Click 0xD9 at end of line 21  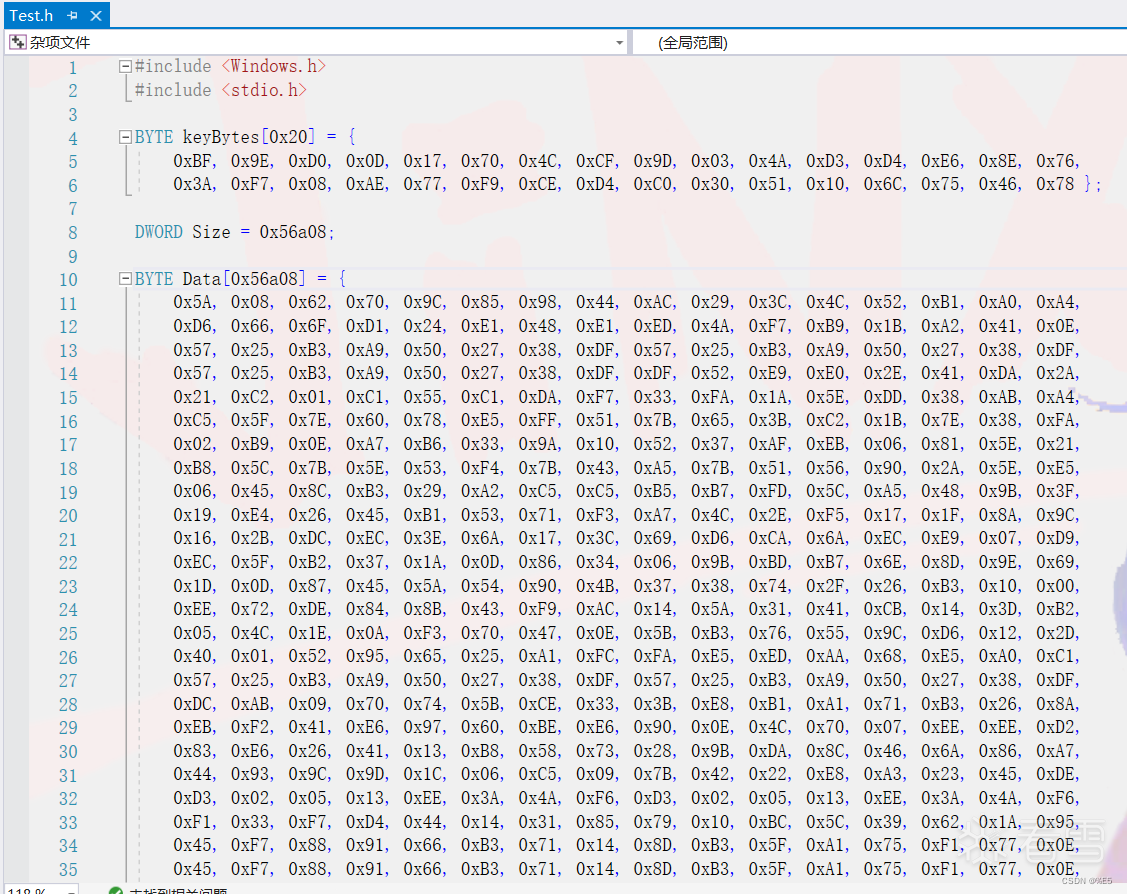(1055, 538)
